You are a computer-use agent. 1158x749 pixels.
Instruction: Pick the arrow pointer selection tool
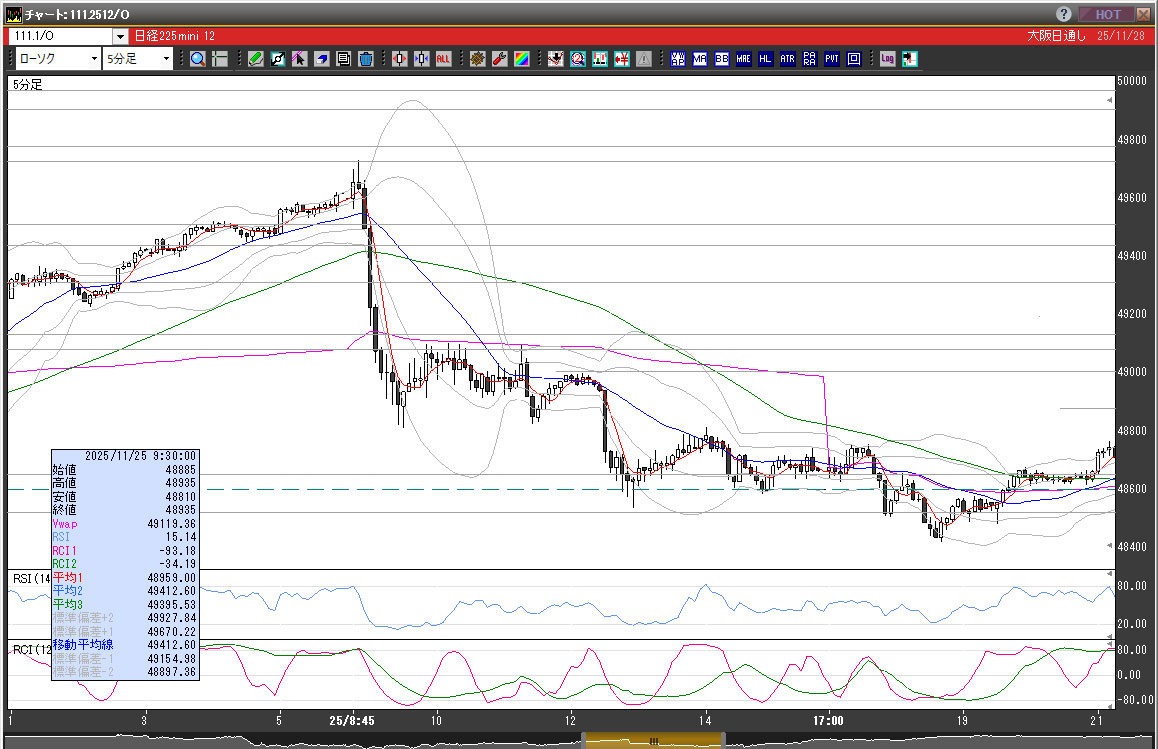300,59
